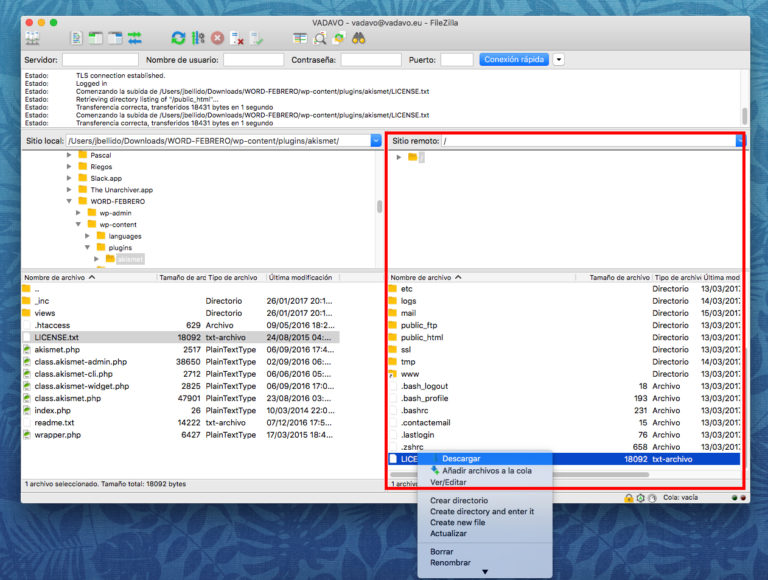
Task: Click the message log scrollbar thumb
Action: click(x=744, y=116)
